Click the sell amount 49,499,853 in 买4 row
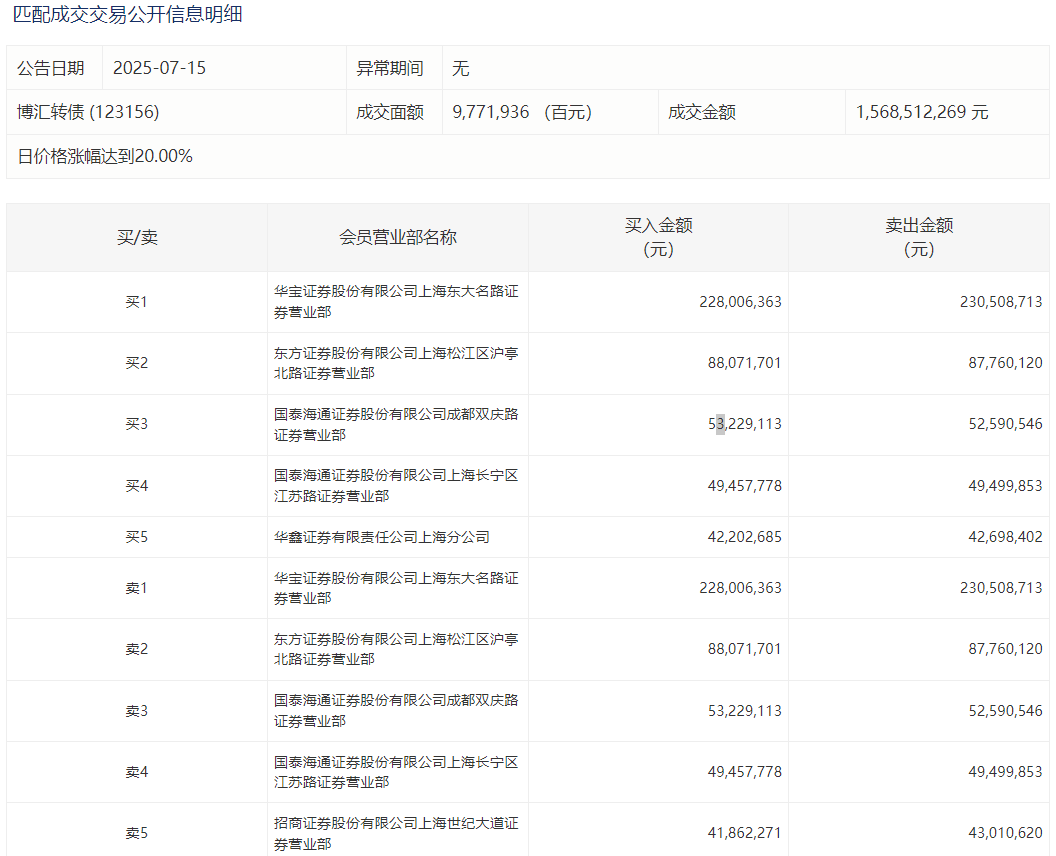1056x856 pixels. [1001, 486]
